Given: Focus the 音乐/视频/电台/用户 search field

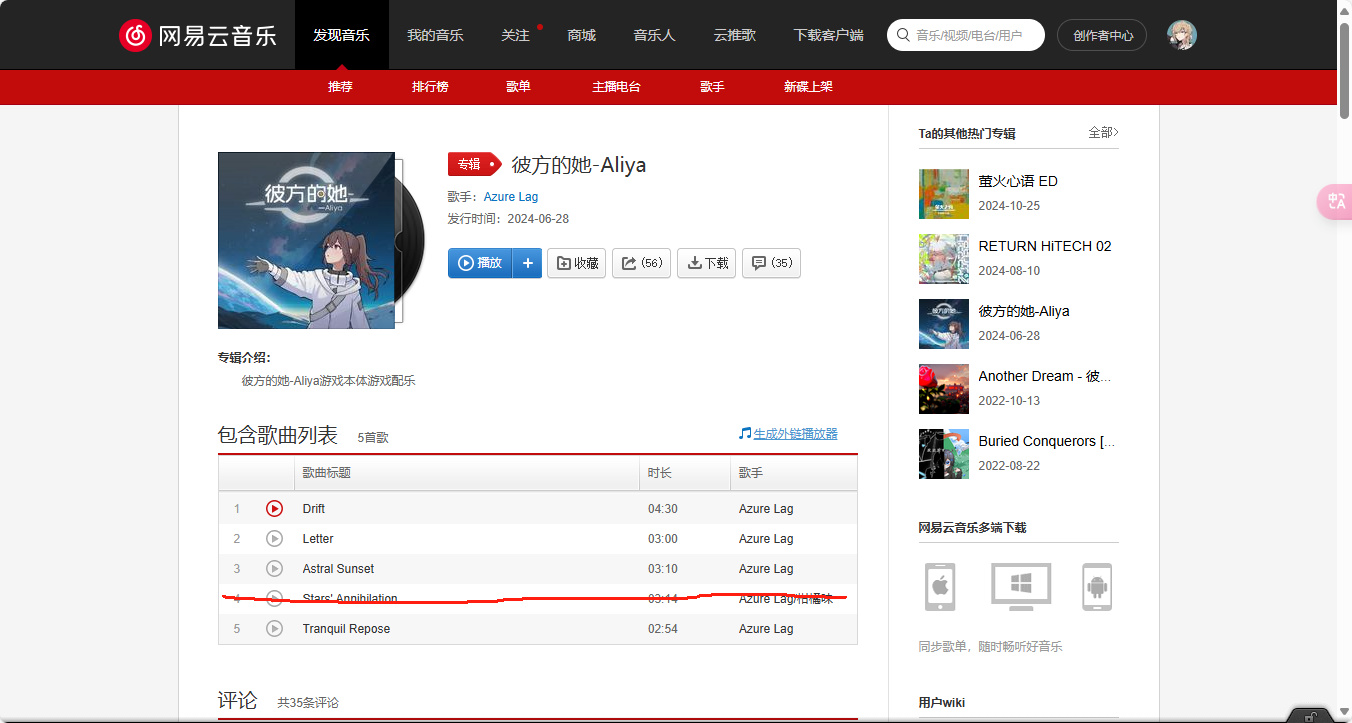Looking at the screenshot, I should coord(966,35).
